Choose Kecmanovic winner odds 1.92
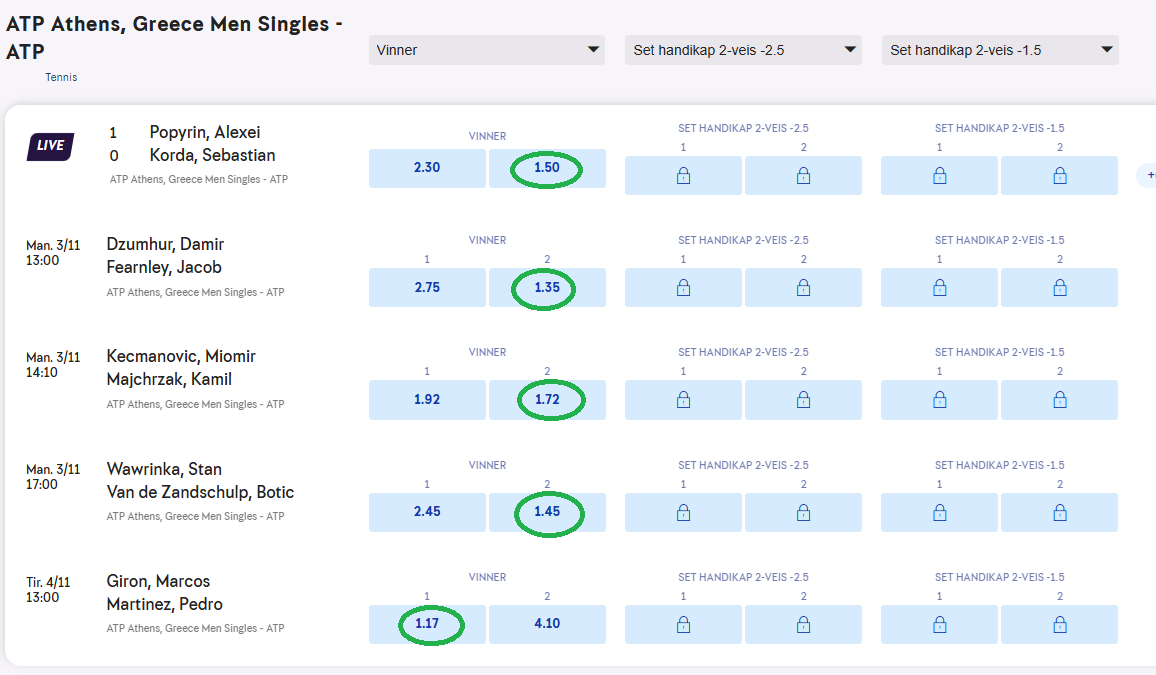Image resolution: width=1156 pixels, height=675 pixels. point(427,400)
